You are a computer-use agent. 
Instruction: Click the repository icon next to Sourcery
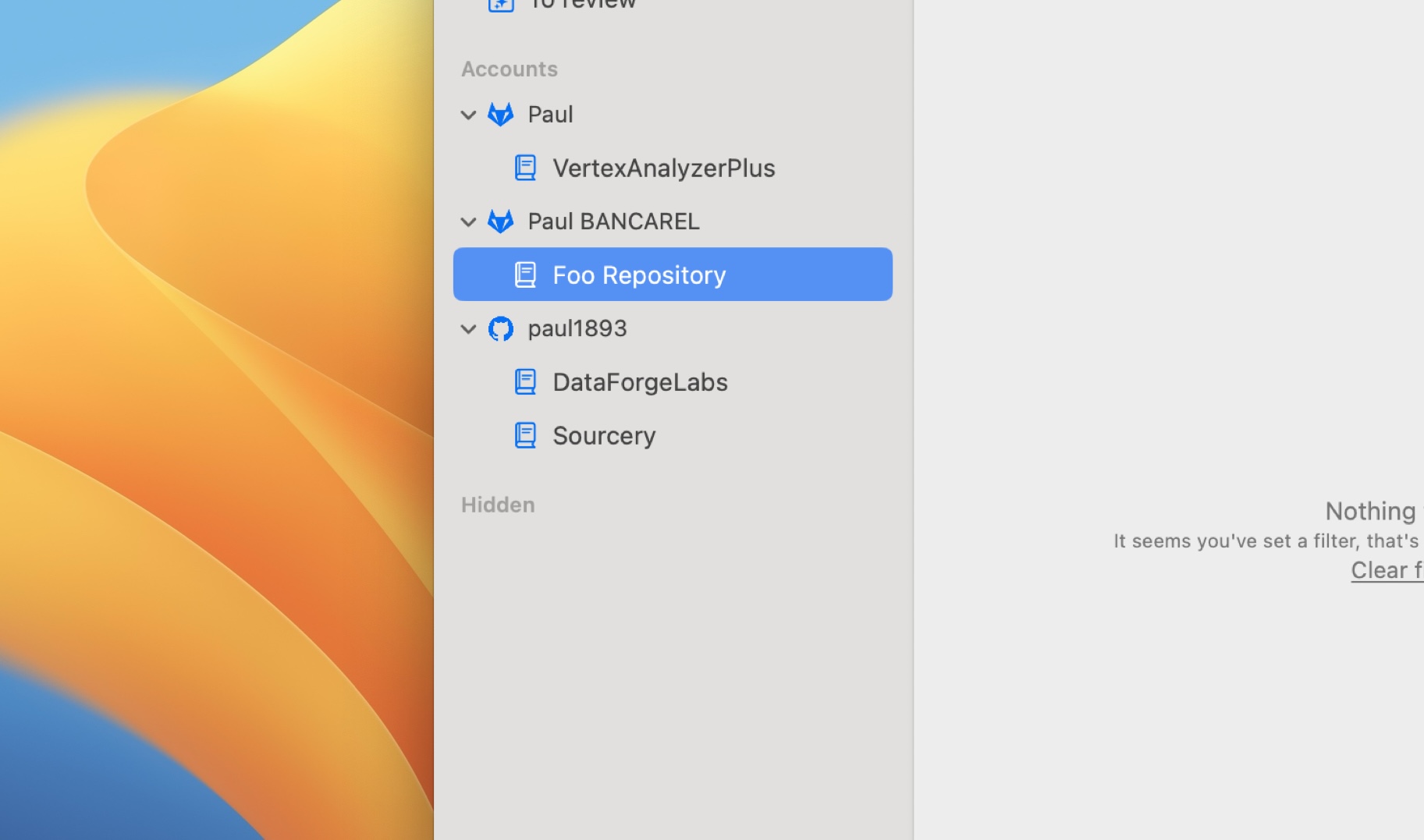(525, 435)
